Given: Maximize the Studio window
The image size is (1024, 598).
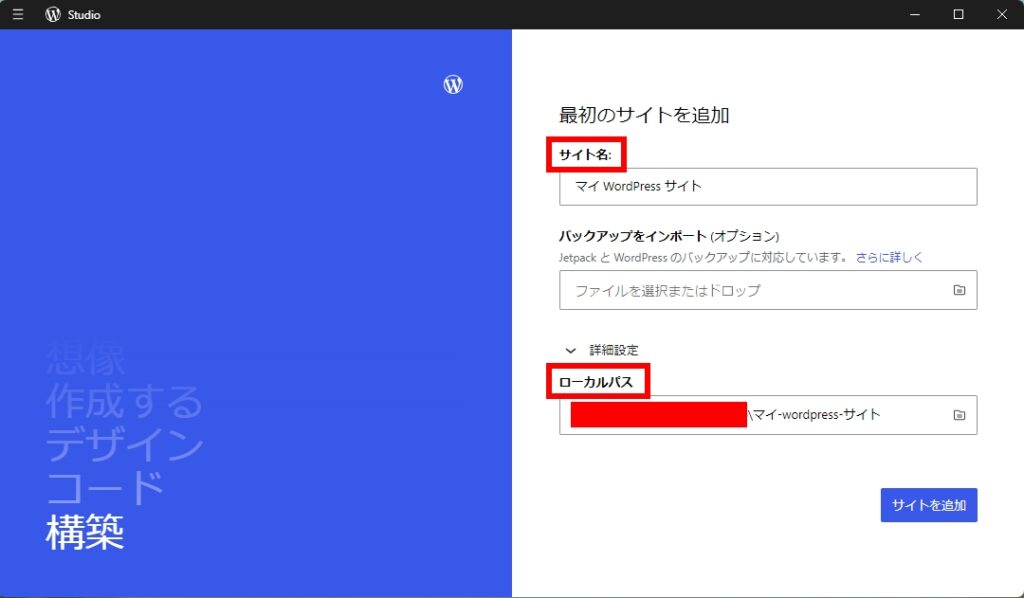Looking at the screenshot, I should (x=957, y=14).
